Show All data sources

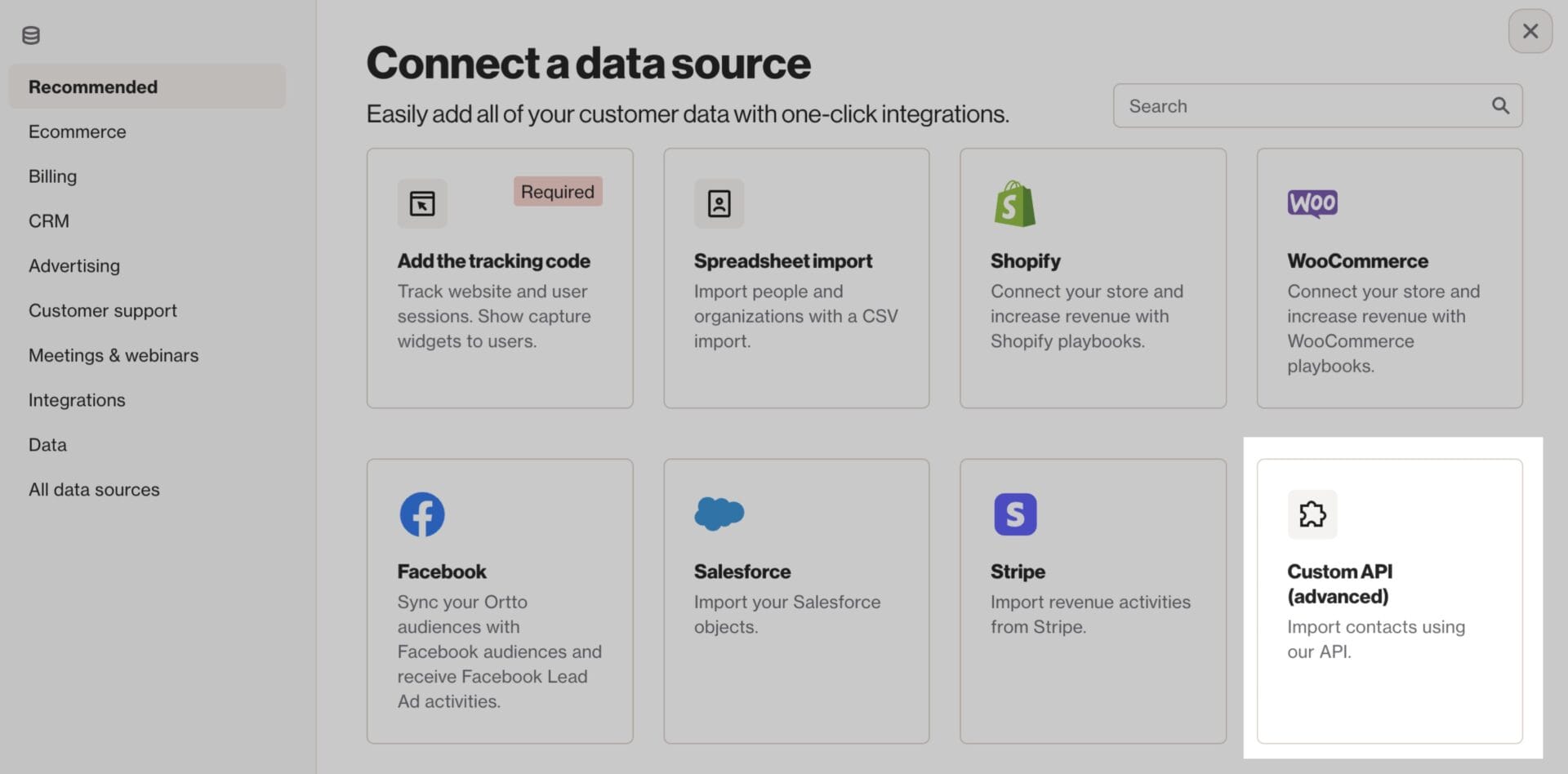(x=94, y=490)
